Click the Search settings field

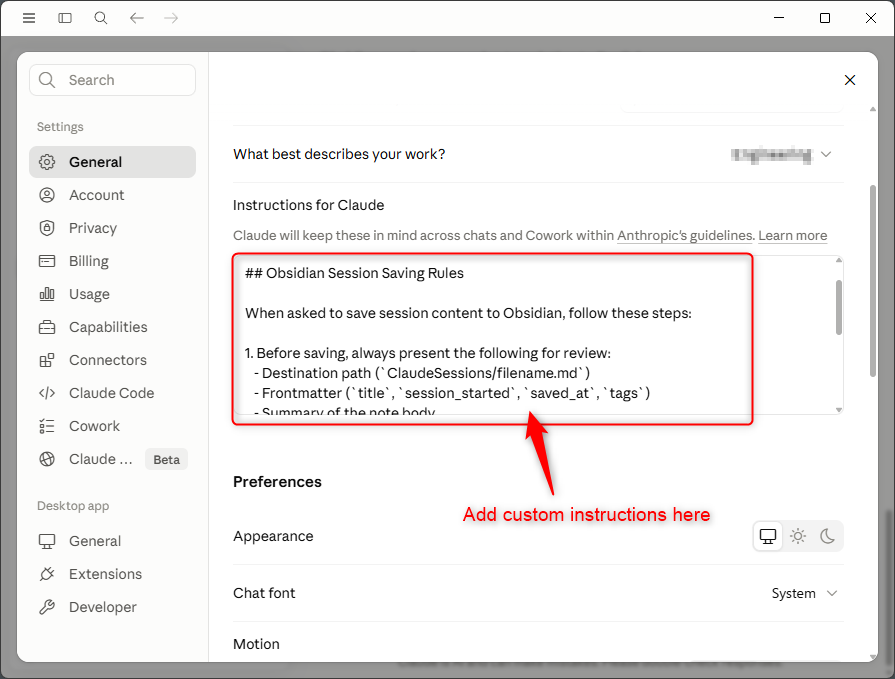(112, 80)
